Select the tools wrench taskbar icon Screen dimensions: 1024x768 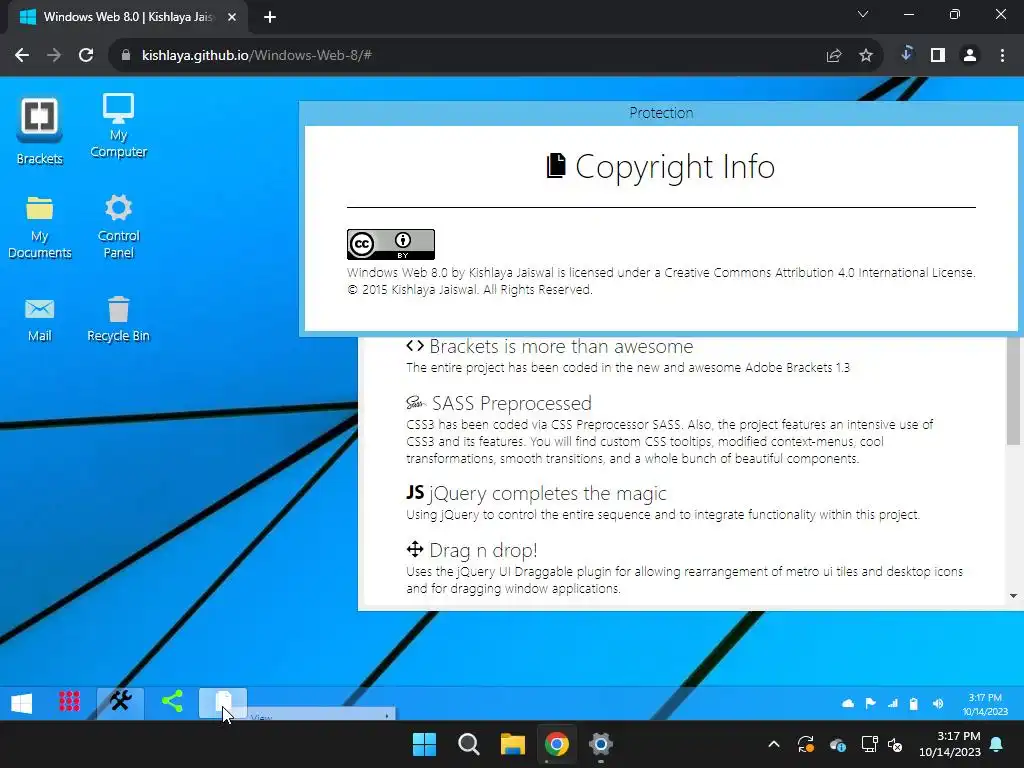[x=120, y=702]
